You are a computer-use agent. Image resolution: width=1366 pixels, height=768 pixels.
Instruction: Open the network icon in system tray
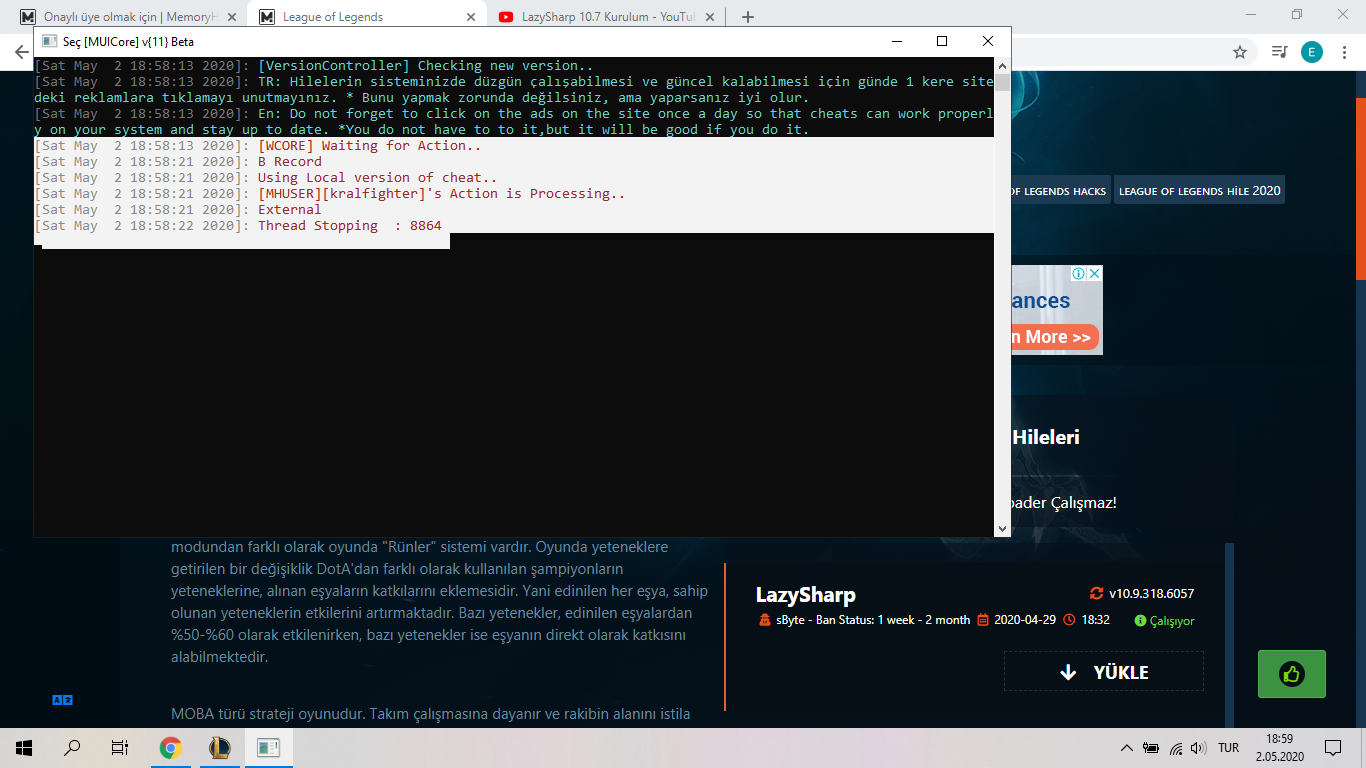click(x=1176, y=748)
